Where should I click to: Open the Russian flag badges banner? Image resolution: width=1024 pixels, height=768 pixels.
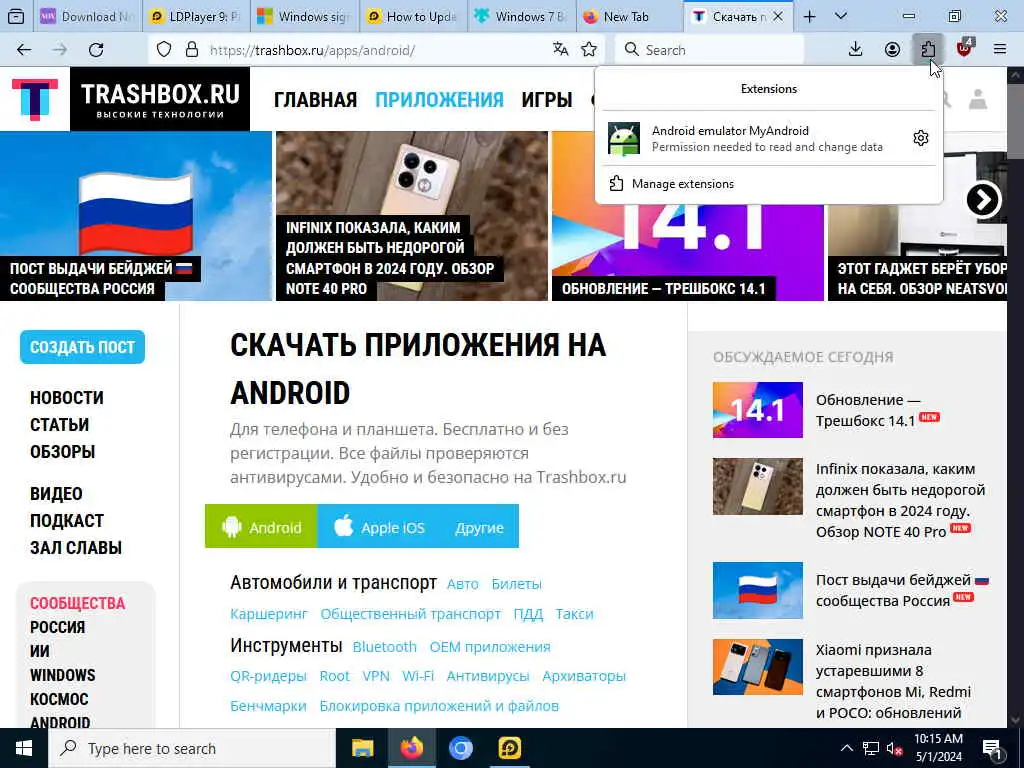click(x=135, y=216)
